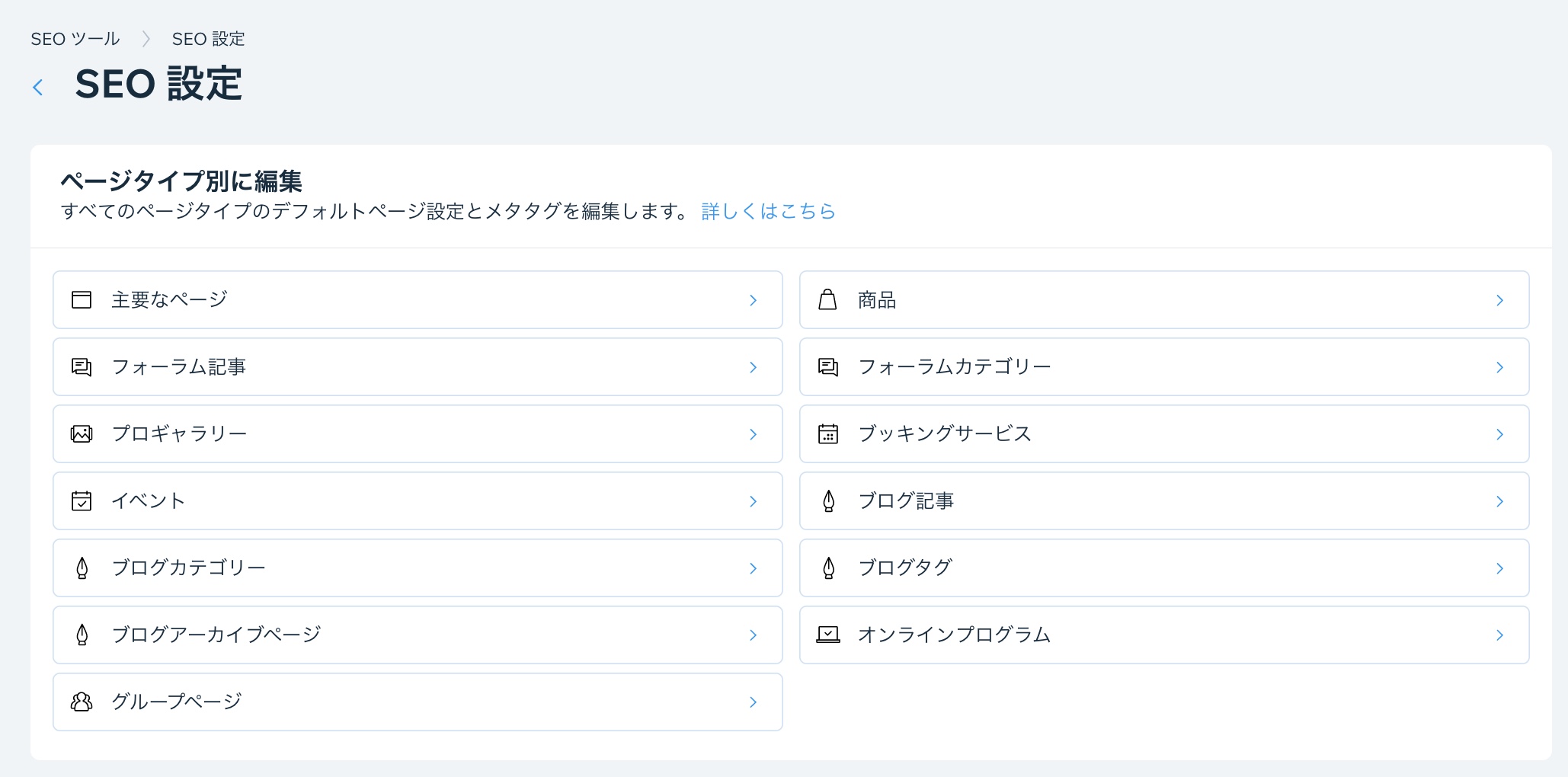Click the laptop icon for オンラインプログラム
Viewport: 1568px width, 777px height.
(x=827, y=635)
